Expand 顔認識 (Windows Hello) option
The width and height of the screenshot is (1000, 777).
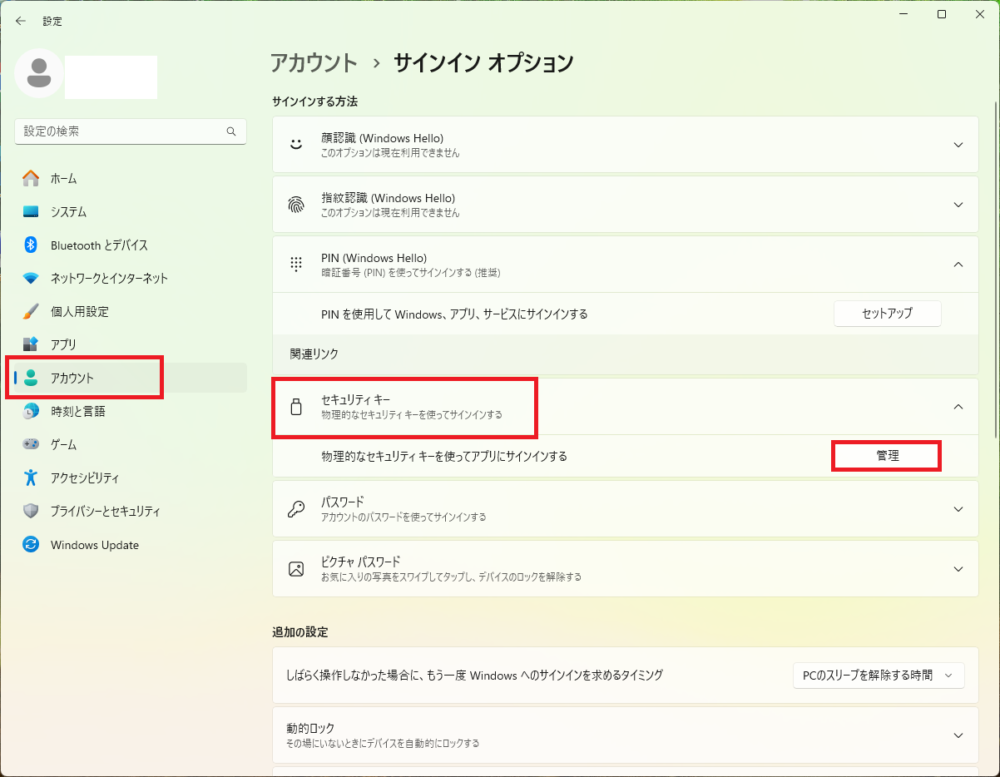coord(957,145)
